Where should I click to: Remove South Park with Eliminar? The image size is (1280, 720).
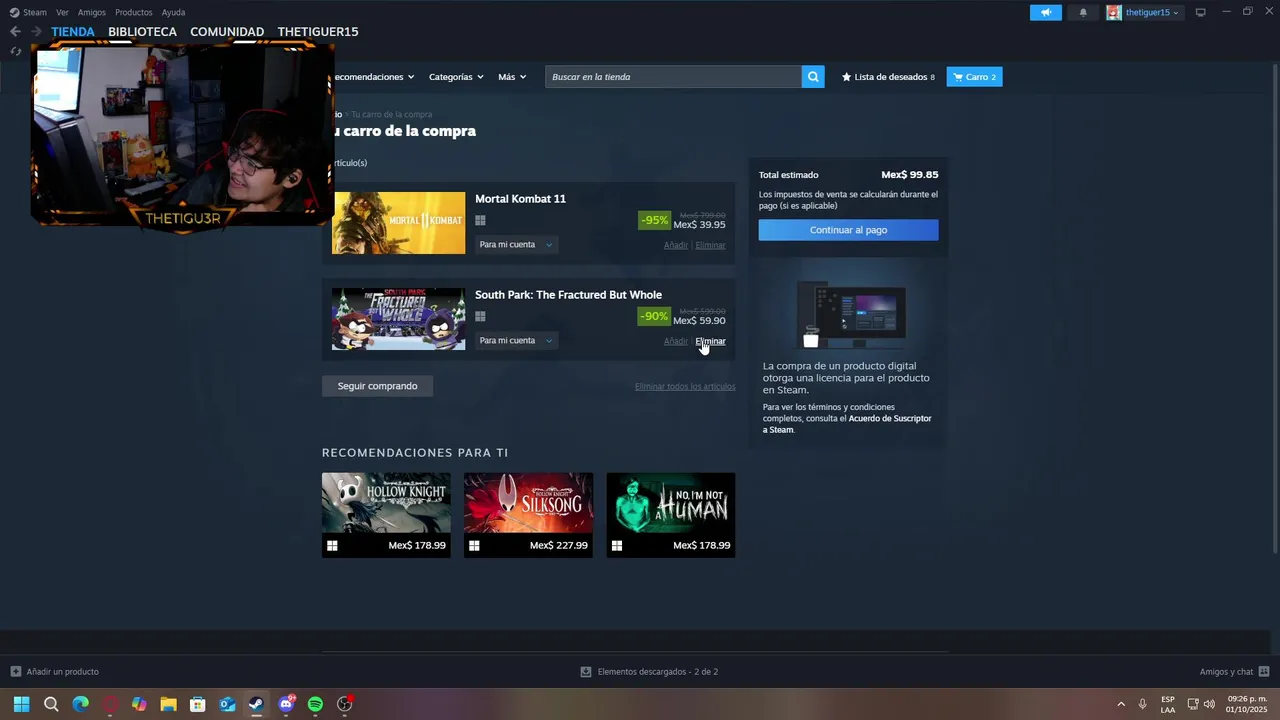711,341
